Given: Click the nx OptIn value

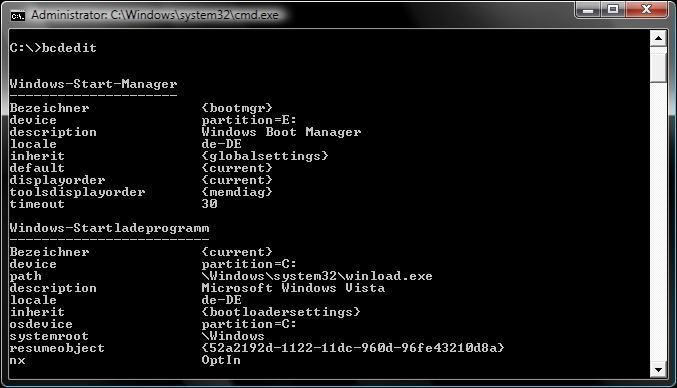Looking at the screenshot, I should point(221,360).
